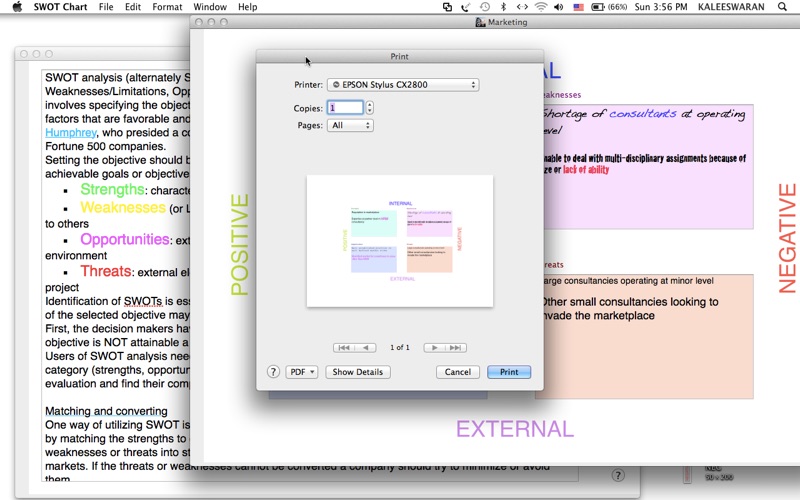Click the vertical NEGATIVE label in Marketing window
800x500 pixels.
787,238
